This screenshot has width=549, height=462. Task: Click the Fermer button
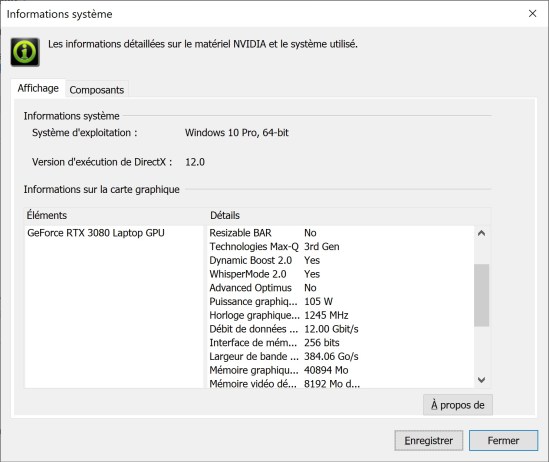click(503, 440)
